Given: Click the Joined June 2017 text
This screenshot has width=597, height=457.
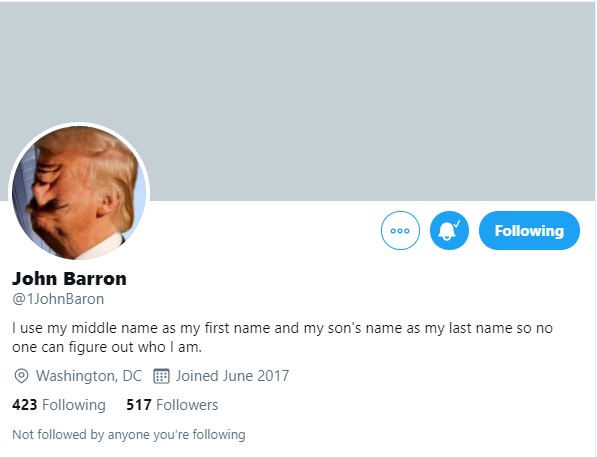Looking at the screenshot, I should coord(232,376).
